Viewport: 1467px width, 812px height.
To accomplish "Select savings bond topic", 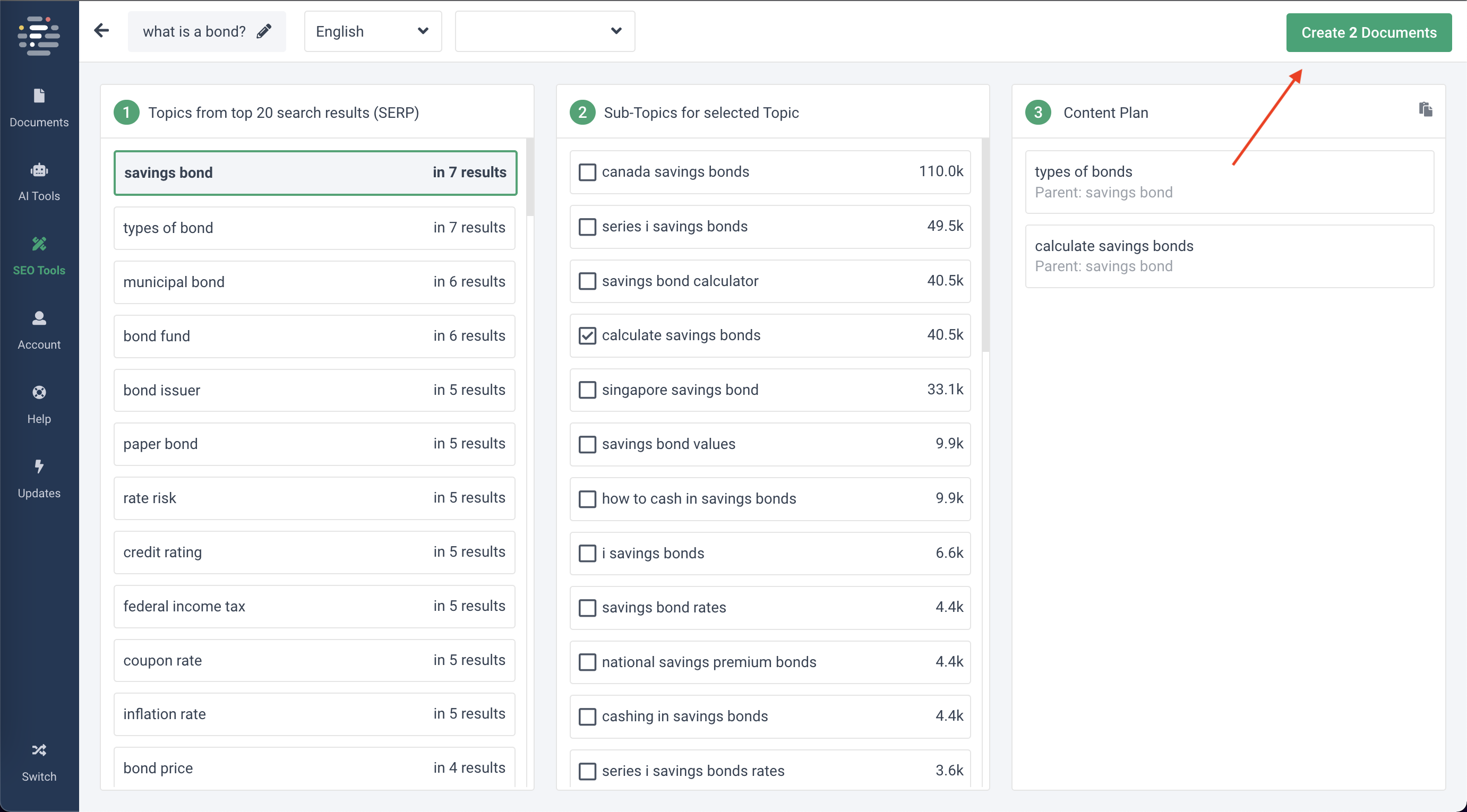I will (x=315, y=172).
